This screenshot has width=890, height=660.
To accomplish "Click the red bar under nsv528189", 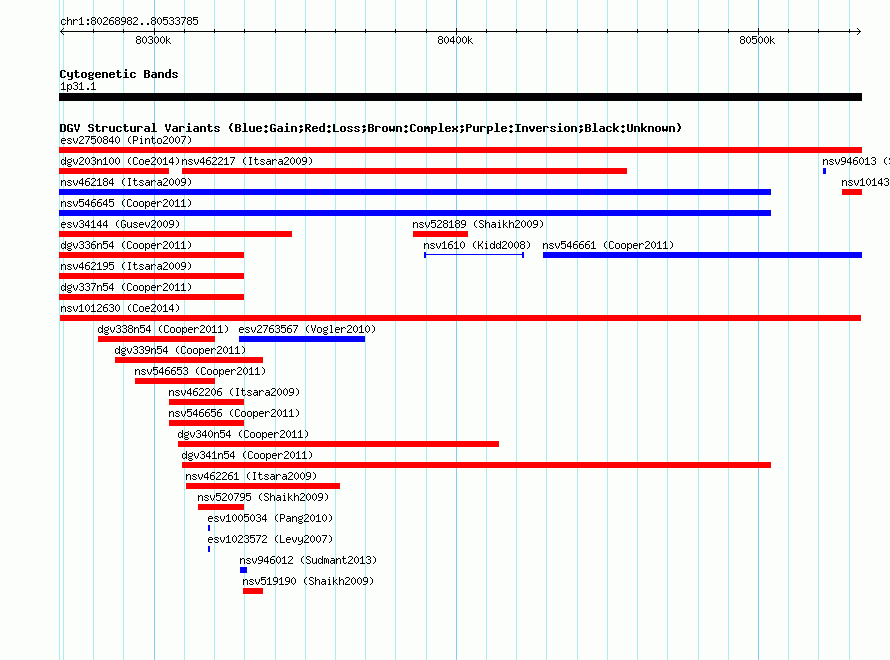I will pyautogui.click(x=440, y=234).
